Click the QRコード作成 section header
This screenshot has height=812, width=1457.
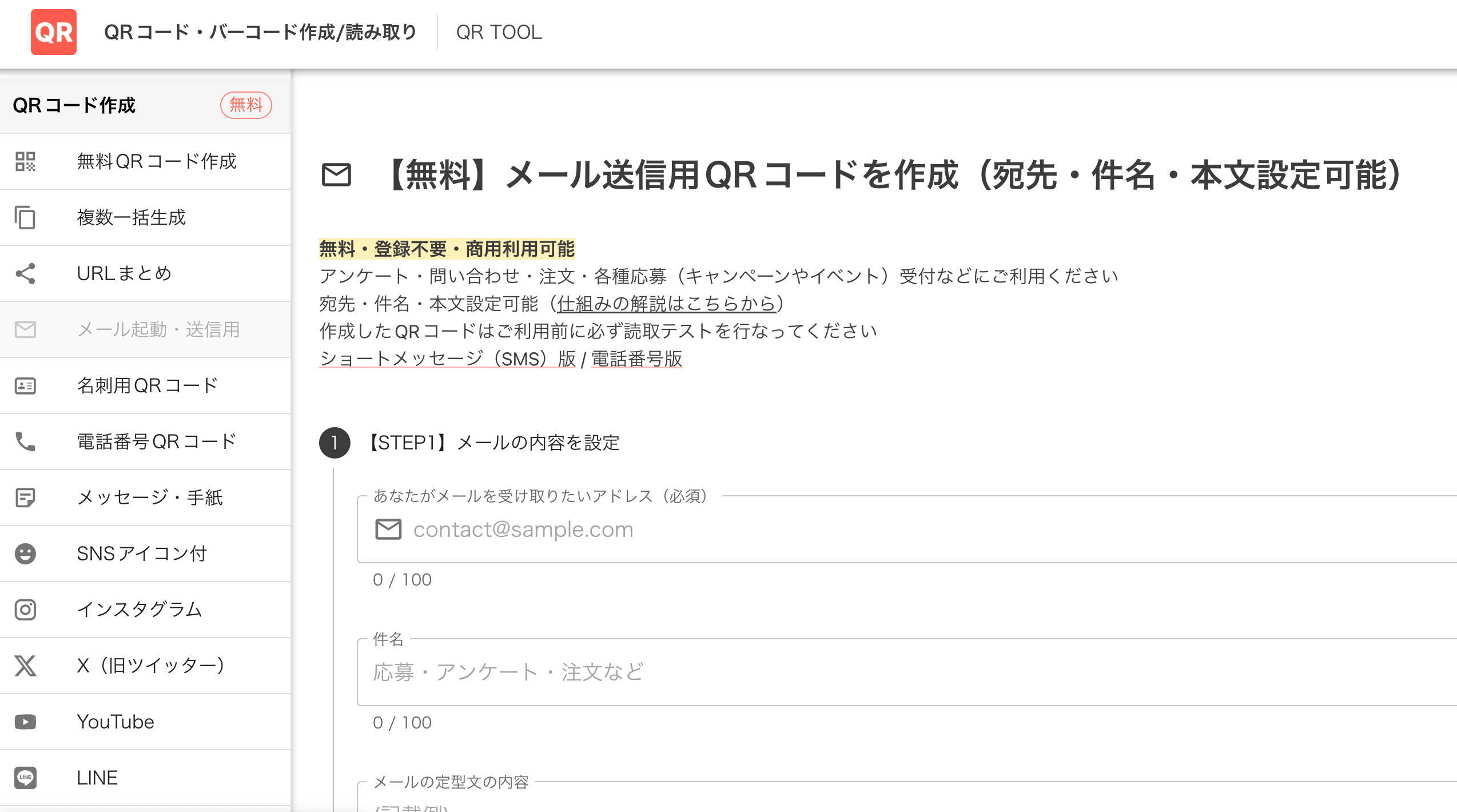pos(75,105)
